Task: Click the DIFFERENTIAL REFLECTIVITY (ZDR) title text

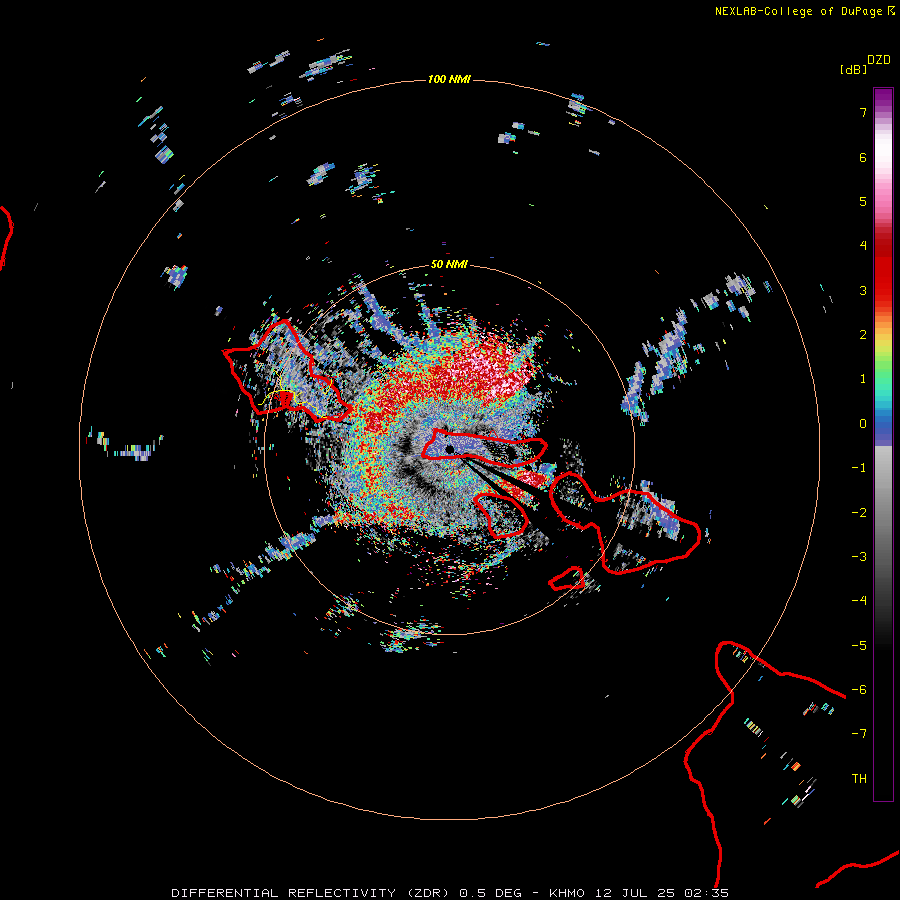Action: coord(310,893)
